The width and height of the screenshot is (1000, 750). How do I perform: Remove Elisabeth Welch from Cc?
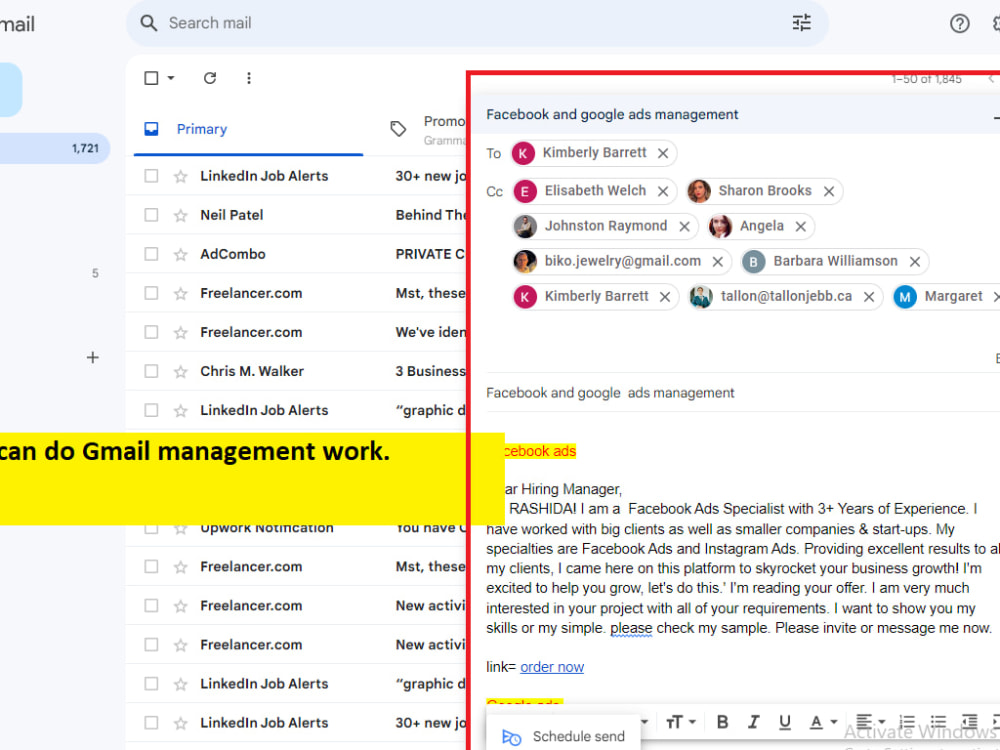point(663,191)
